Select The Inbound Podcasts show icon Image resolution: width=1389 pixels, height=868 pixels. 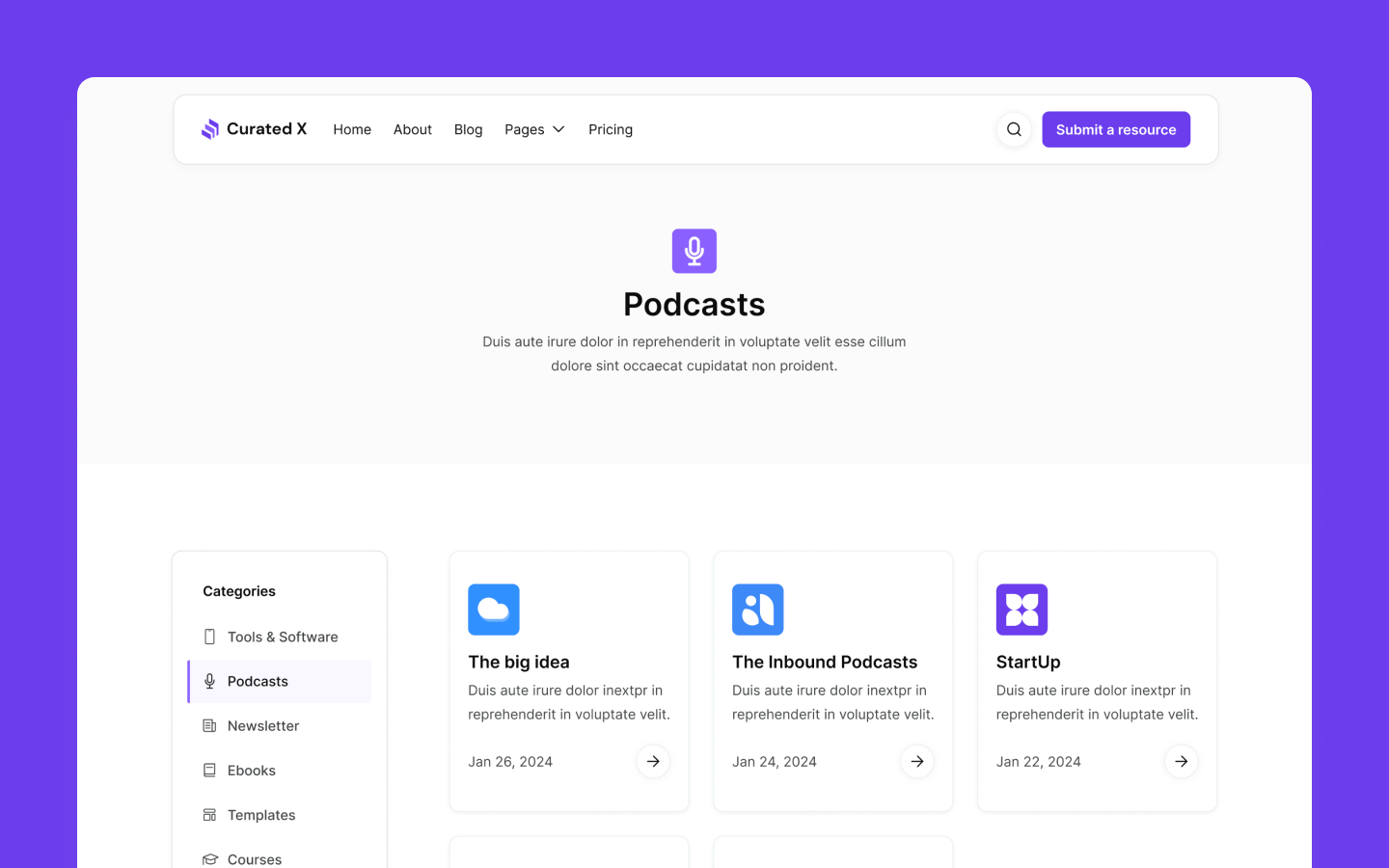point(758,610)
